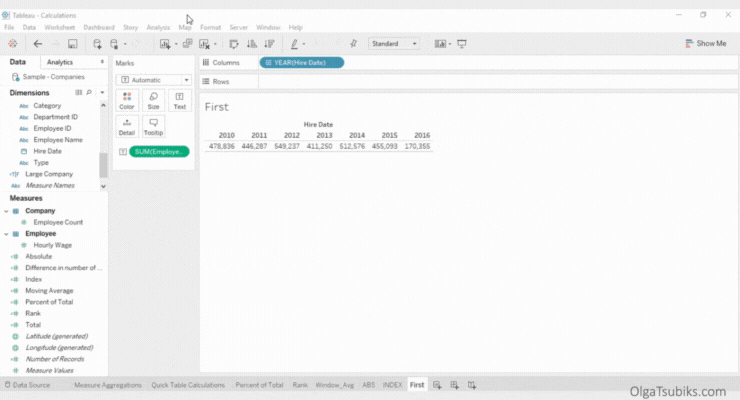Click the 549,237 value cell

click(x=287, y=146)
